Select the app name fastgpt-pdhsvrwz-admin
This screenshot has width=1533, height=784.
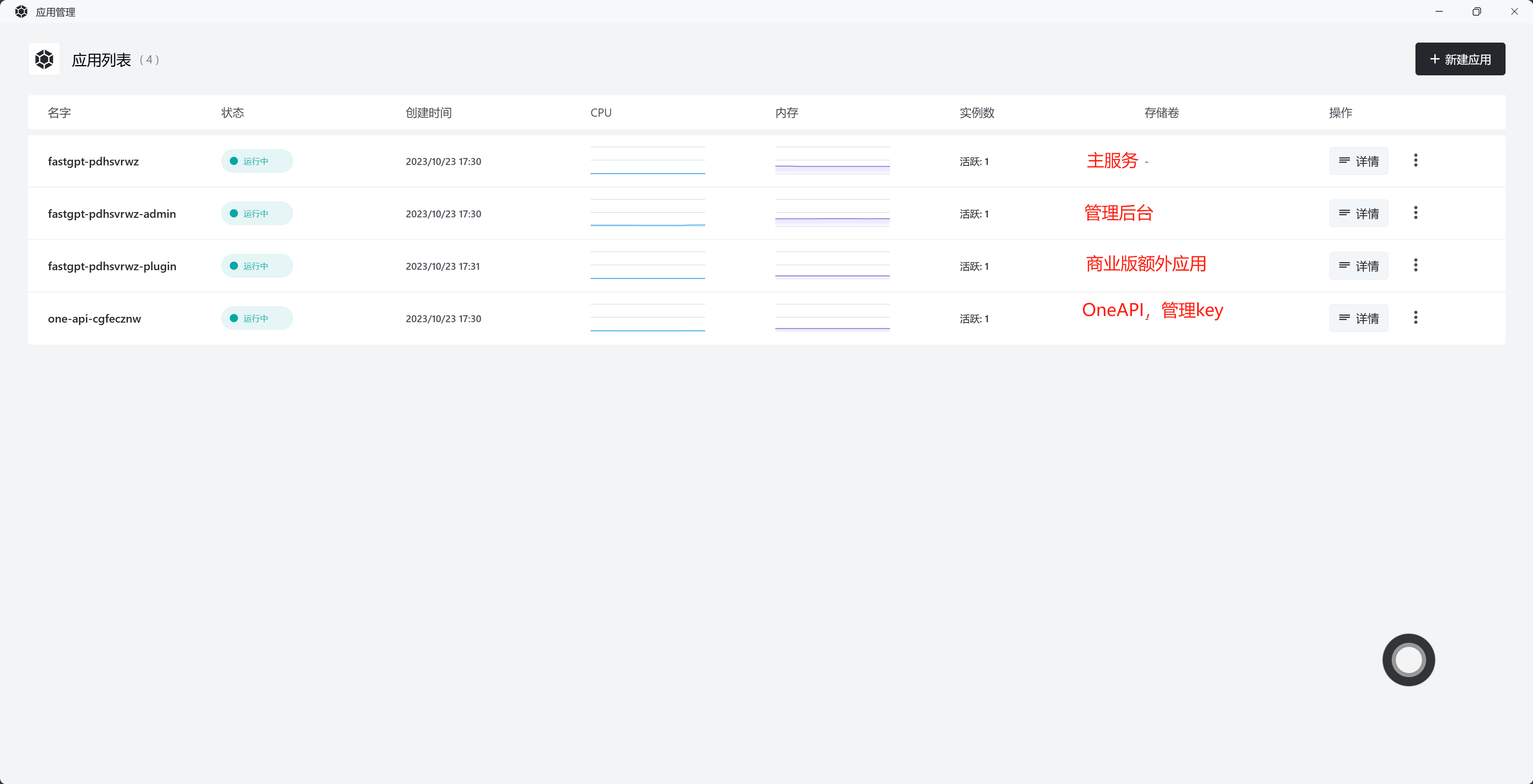pyautogui.click(x=112, y=214)
